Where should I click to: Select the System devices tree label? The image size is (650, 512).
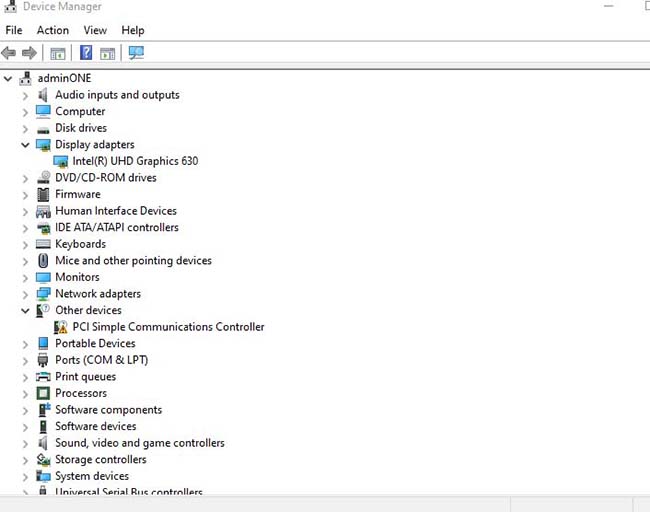(x=92, y=476)
